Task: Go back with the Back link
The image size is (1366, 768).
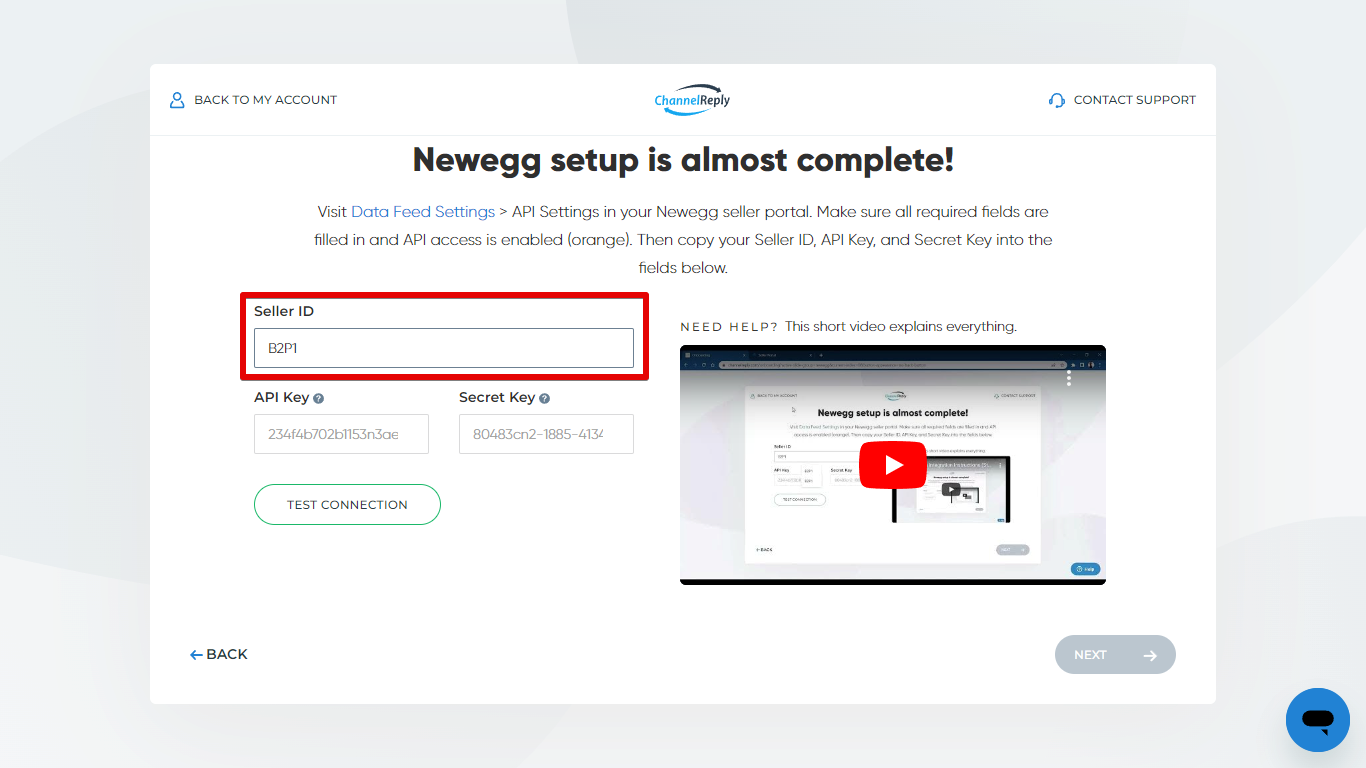Action: pos(219,654)
